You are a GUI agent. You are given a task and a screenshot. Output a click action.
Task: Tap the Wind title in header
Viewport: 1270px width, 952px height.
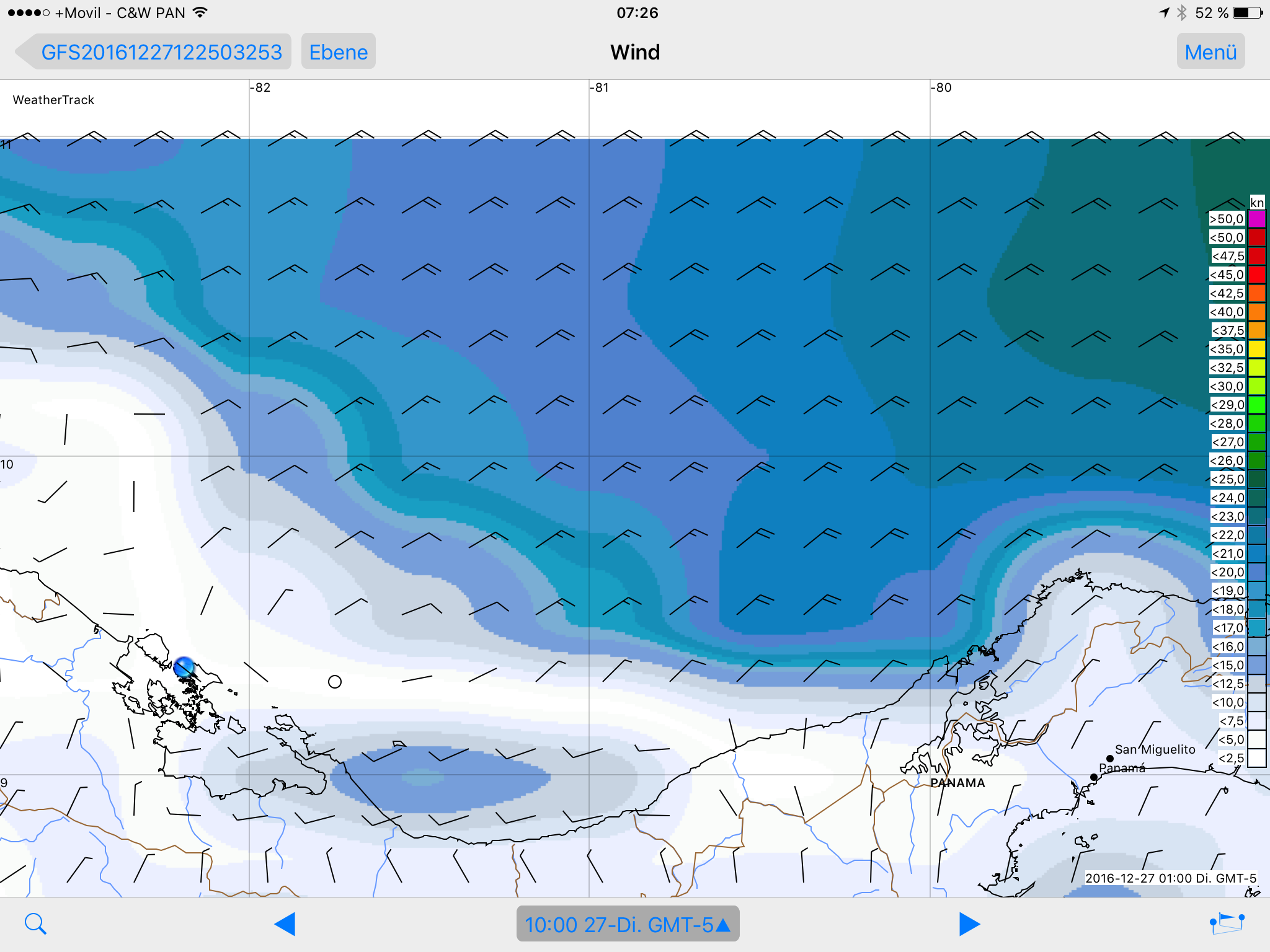point(635,52)
